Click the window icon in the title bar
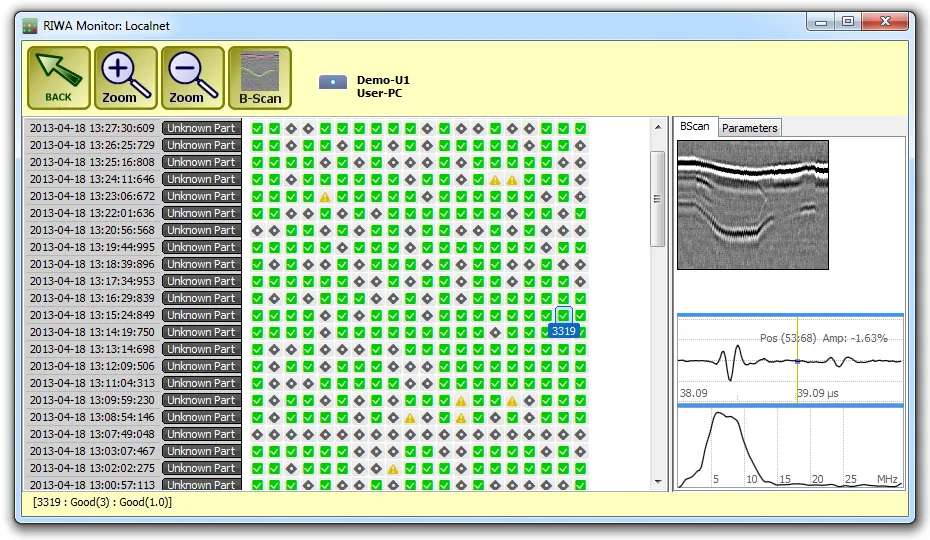Viewport: 930px width, 540px height. (x=30, y=25)
